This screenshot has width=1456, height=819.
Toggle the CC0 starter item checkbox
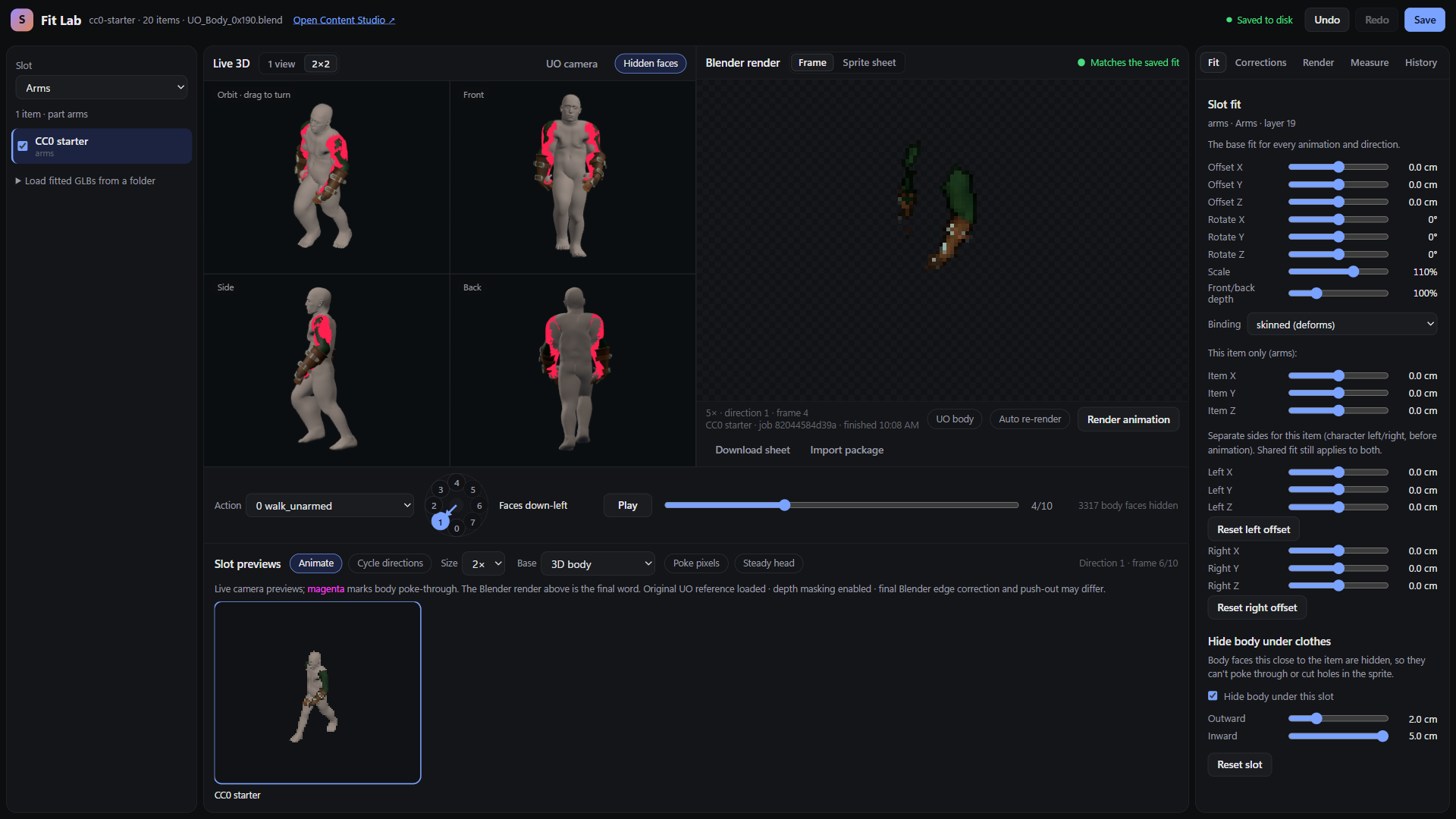[23, 146]
